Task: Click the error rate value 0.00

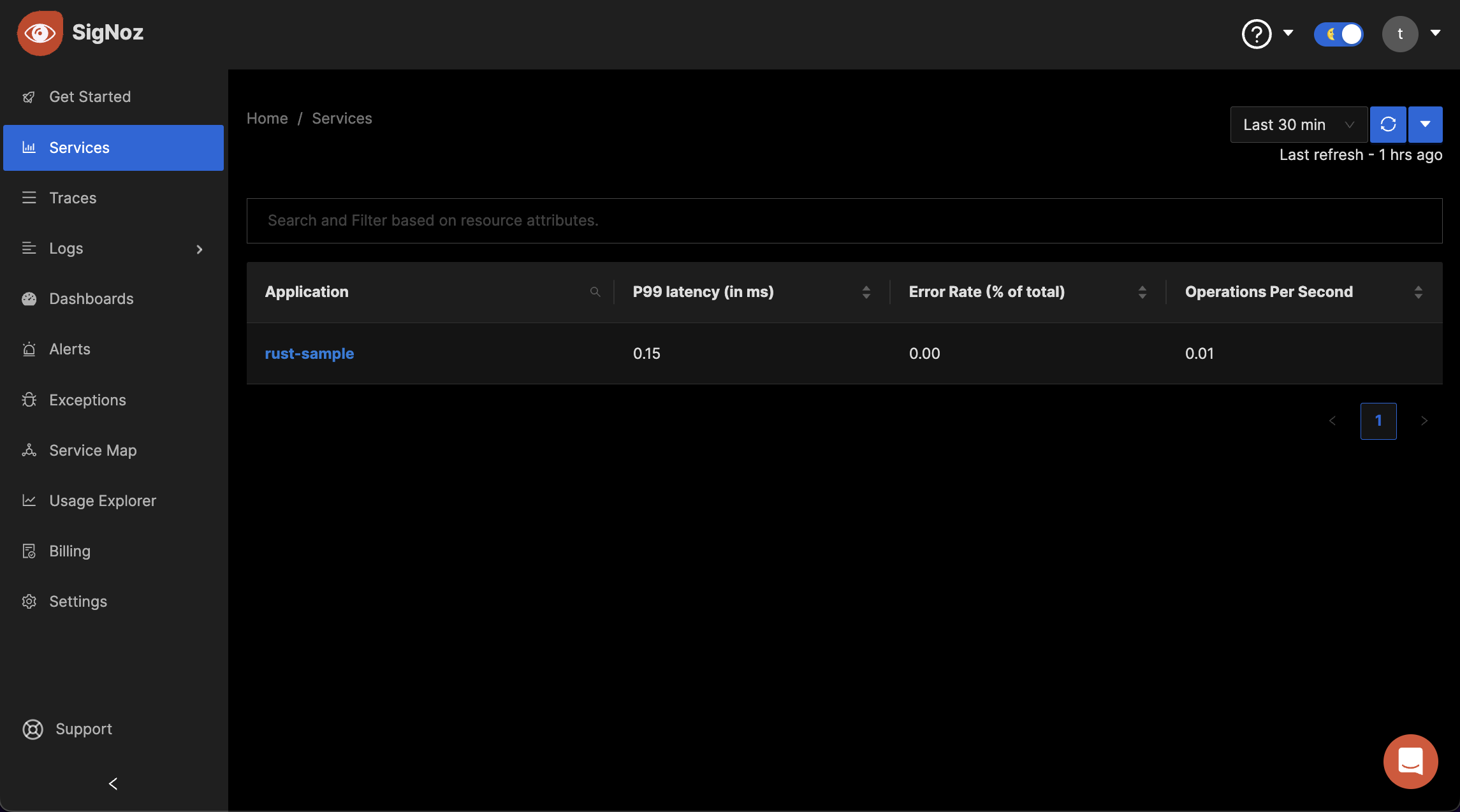Action: [924, 354]
